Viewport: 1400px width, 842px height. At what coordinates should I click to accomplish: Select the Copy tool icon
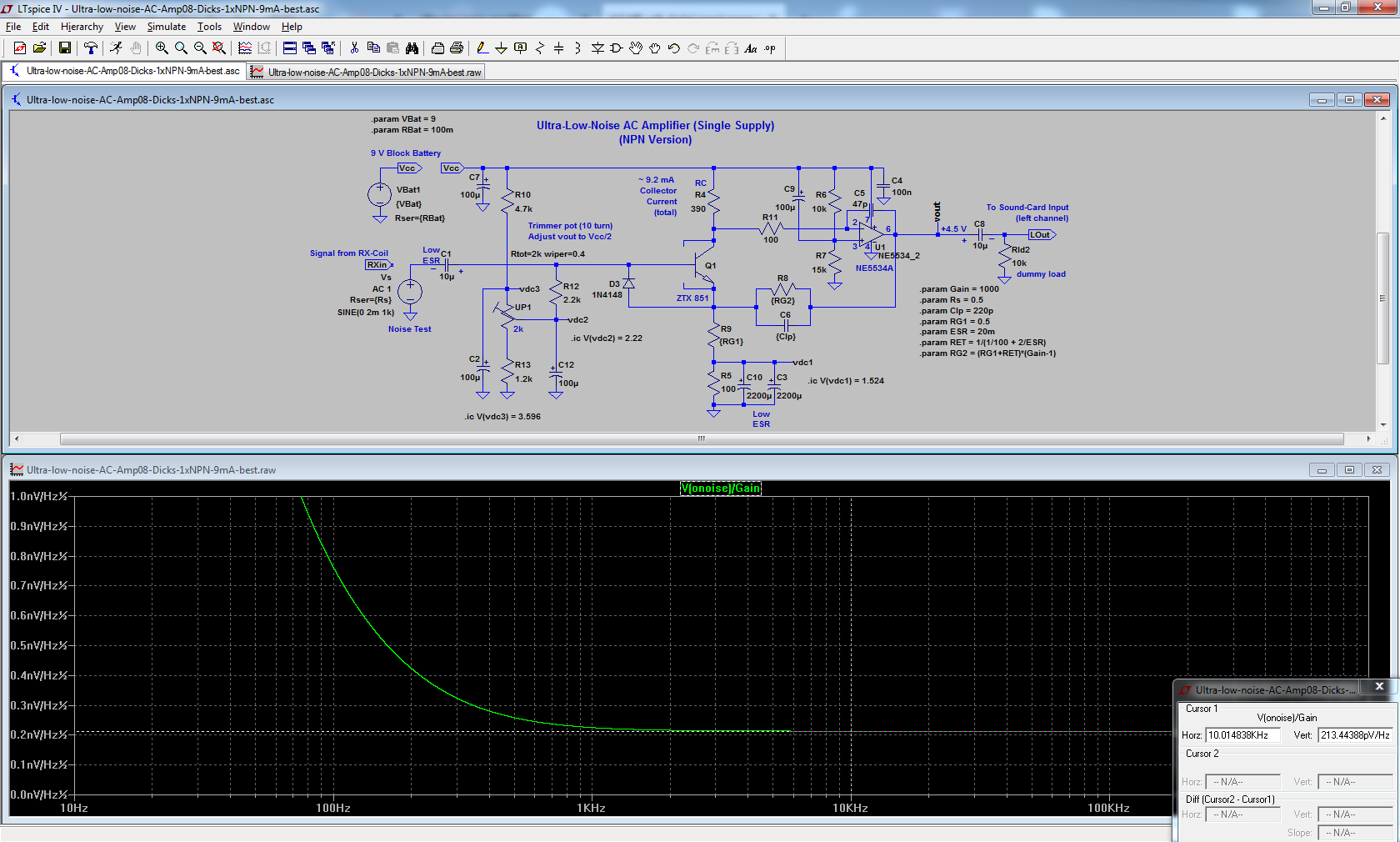pyautogui.click(x=373, y=48)
